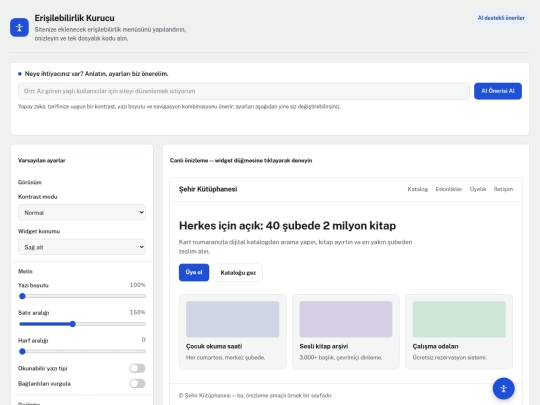Open Etkinlikler in the preview nav
This screenshot has height=405, width=540.
click(x=448, y=189)
